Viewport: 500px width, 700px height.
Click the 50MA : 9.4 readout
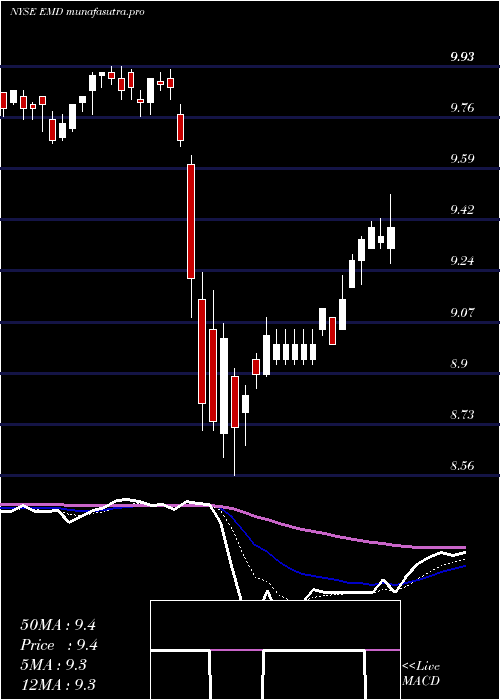[x=58, y=625]
